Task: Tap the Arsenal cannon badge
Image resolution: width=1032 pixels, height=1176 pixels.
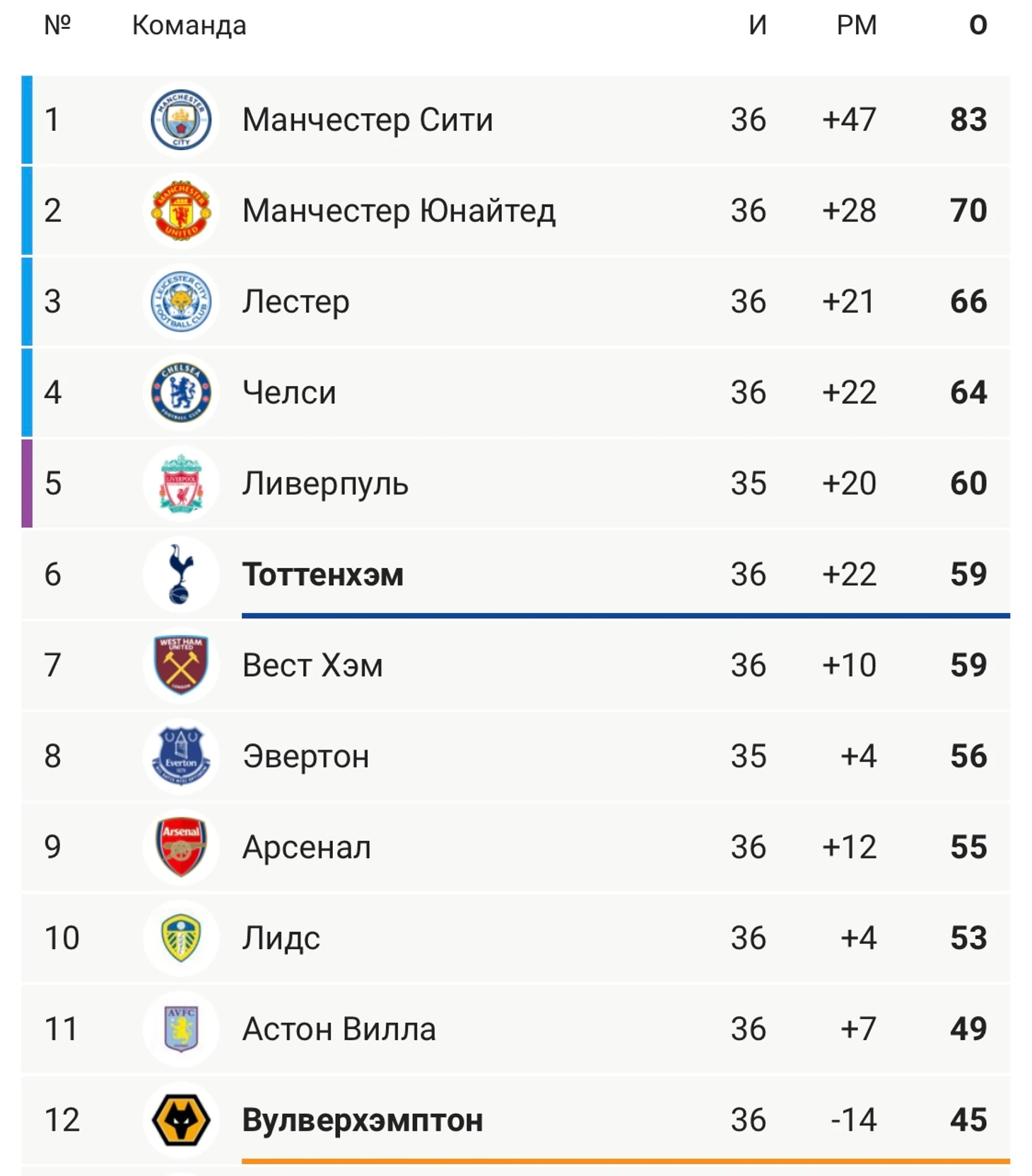Action: 181,847
